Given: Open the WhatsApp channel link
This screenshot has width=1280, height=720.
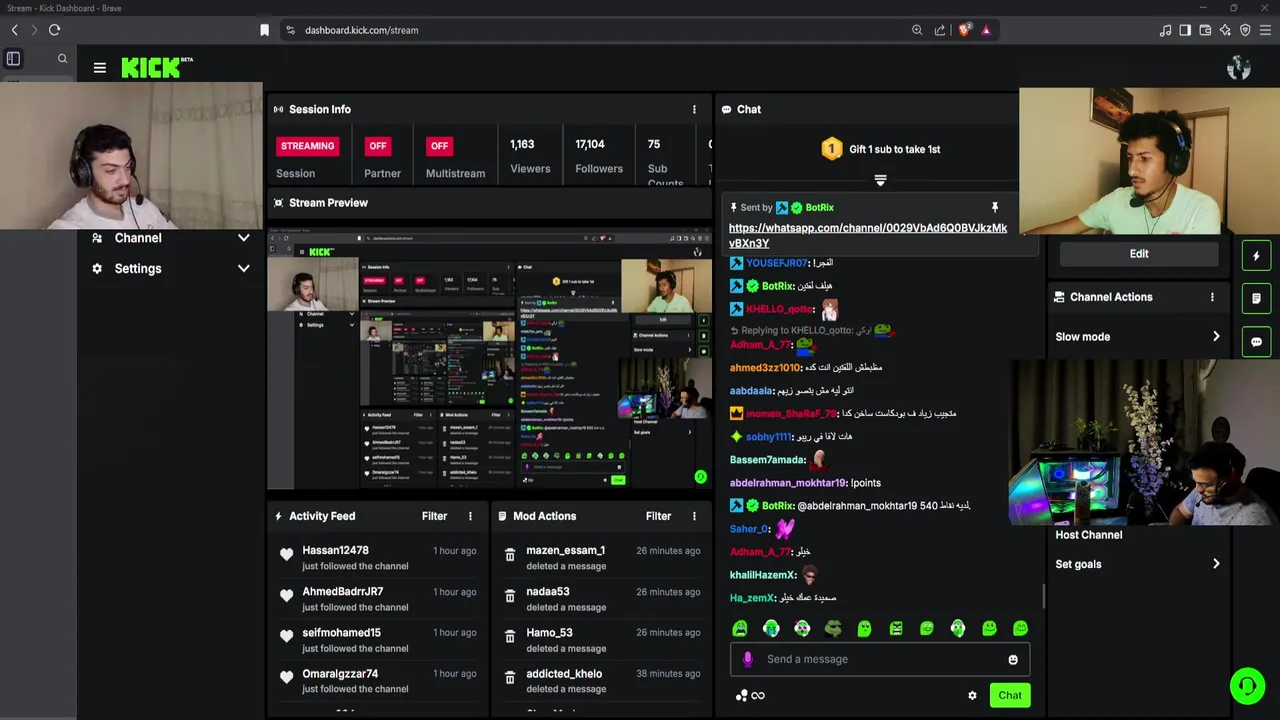Looking at the screenshot, I should coord(868,236).
